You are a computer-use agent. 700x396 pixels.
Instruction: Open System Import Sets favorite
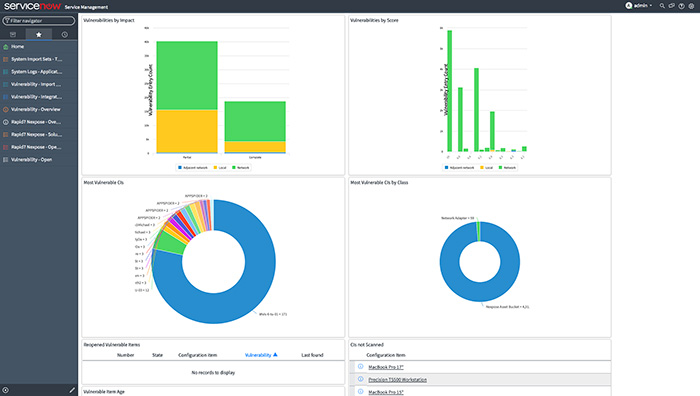pyautogui.click(x=38, y=59)
